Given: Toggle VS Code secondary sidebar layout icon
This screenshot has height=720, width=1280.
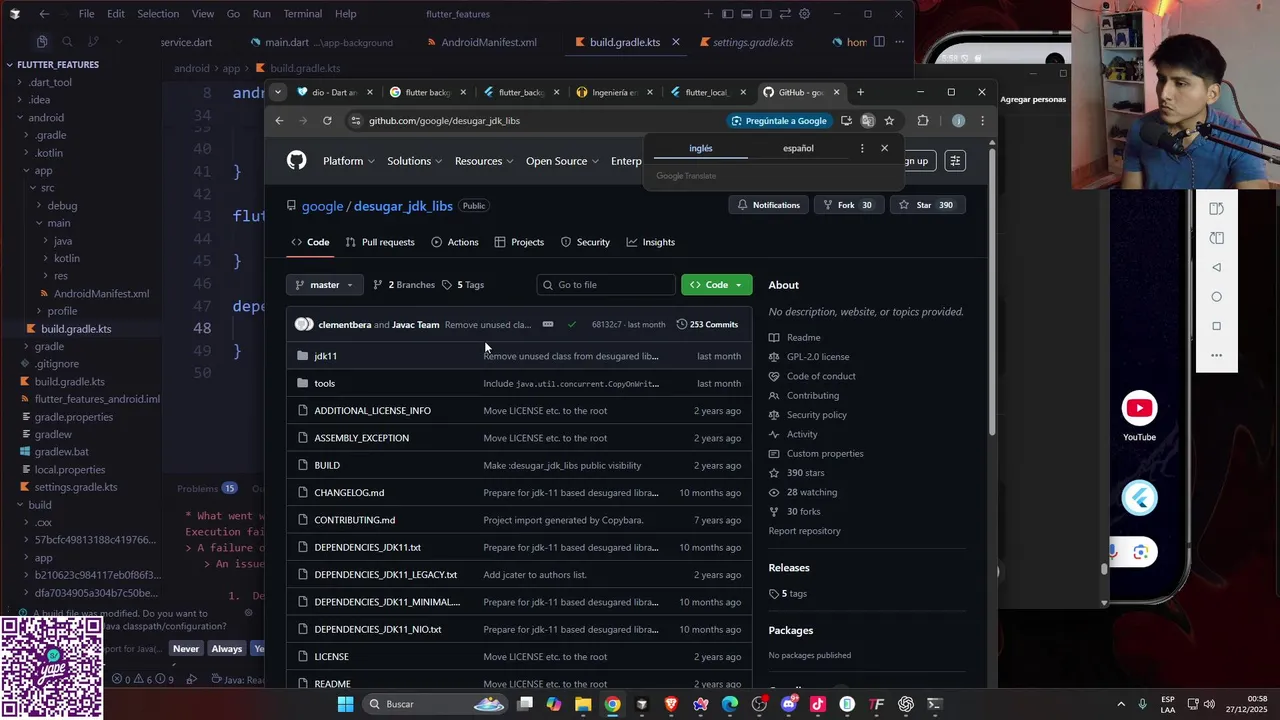Looking at the screenshot, I should pos(766,14).
